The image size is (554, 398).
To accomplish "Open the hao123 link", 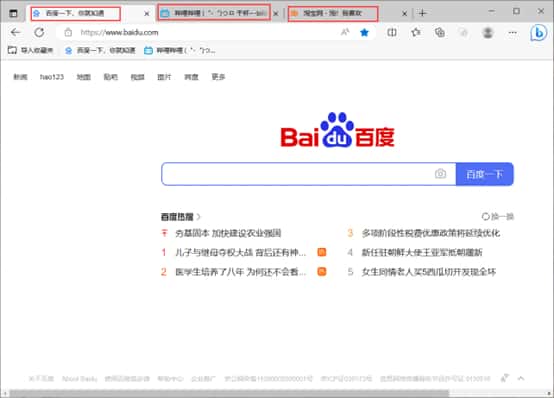I will coord(52,77).
